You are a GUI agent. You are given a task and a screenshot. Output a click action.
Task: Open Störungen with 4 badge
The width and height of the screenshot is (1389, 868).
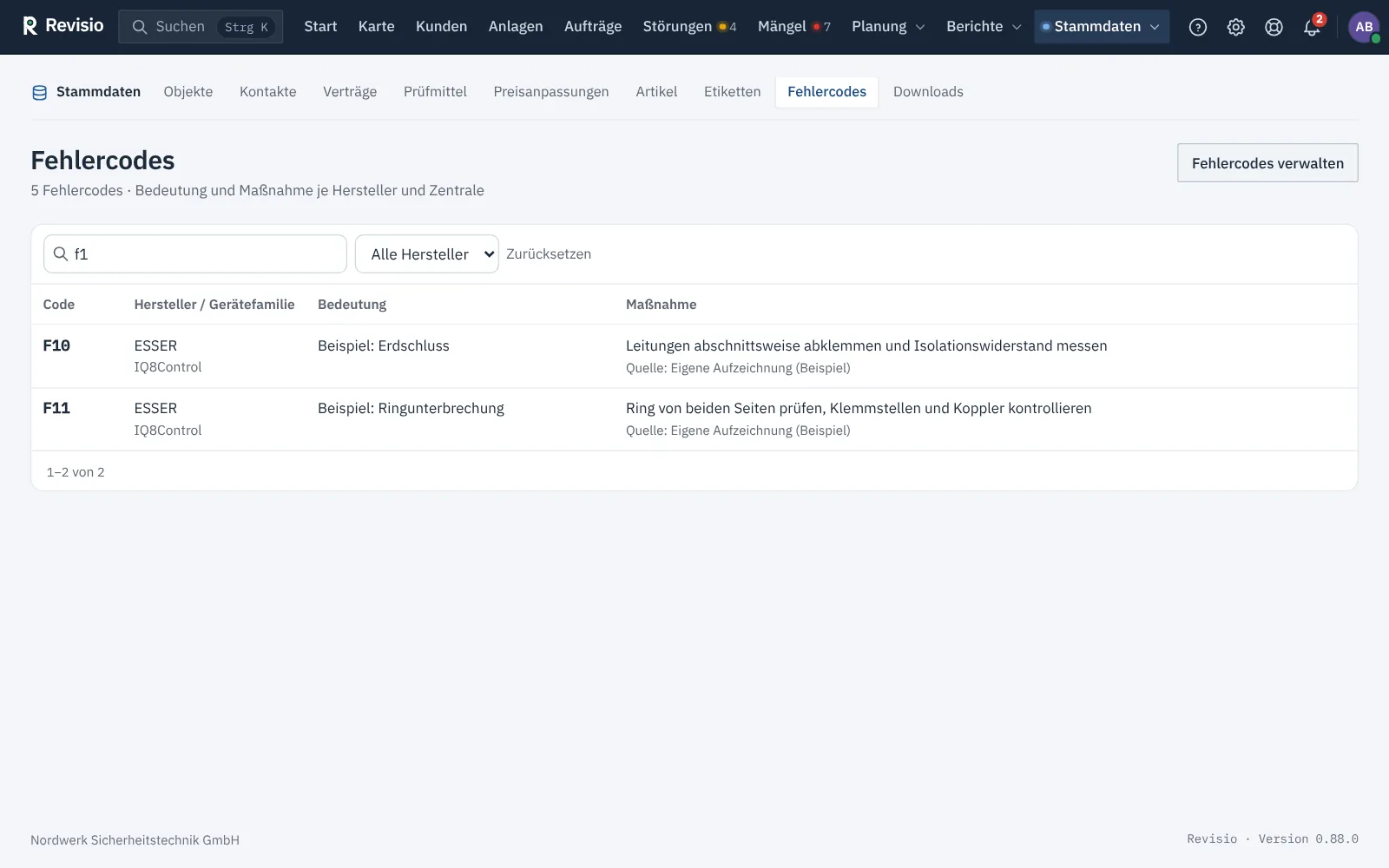(689, 27)
